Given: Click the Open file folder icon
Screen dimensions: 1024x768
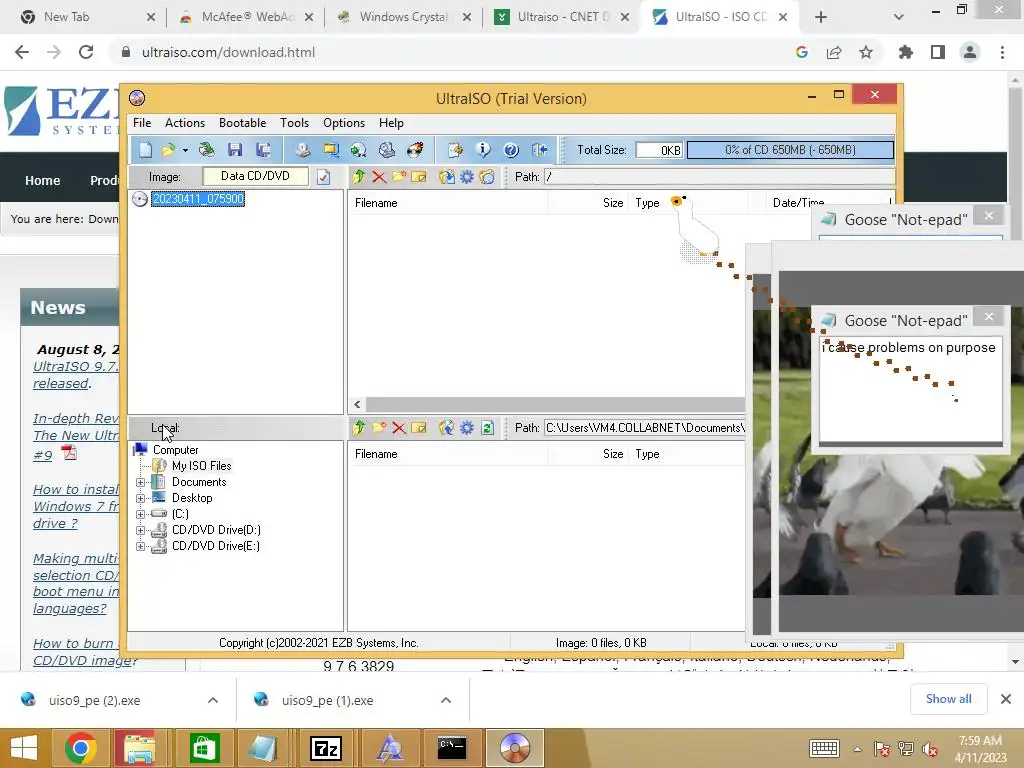Looking at the screenshot, I should tap(168, 150).
